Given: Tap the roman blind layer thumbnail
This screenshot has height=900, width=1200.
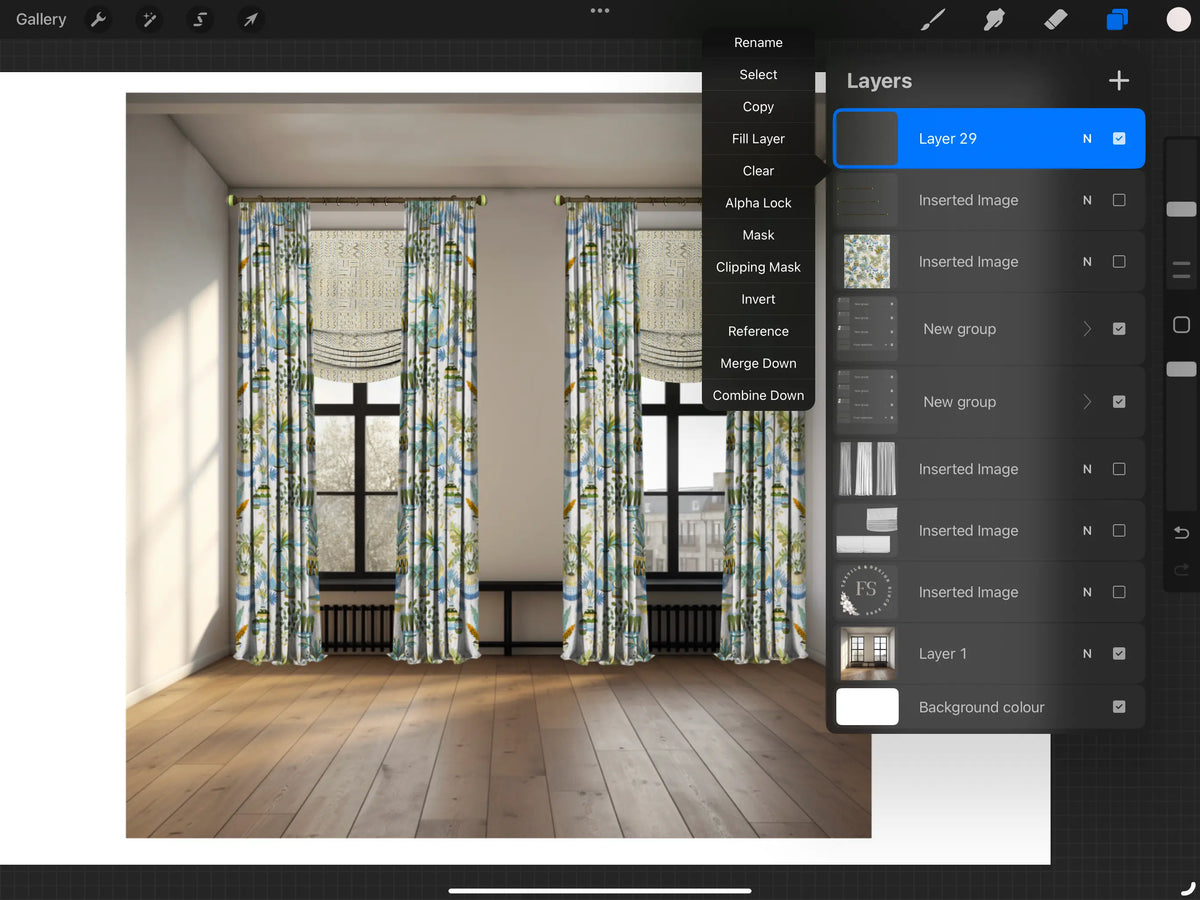Looking at the screenshot, I should [x=867, y=531].
